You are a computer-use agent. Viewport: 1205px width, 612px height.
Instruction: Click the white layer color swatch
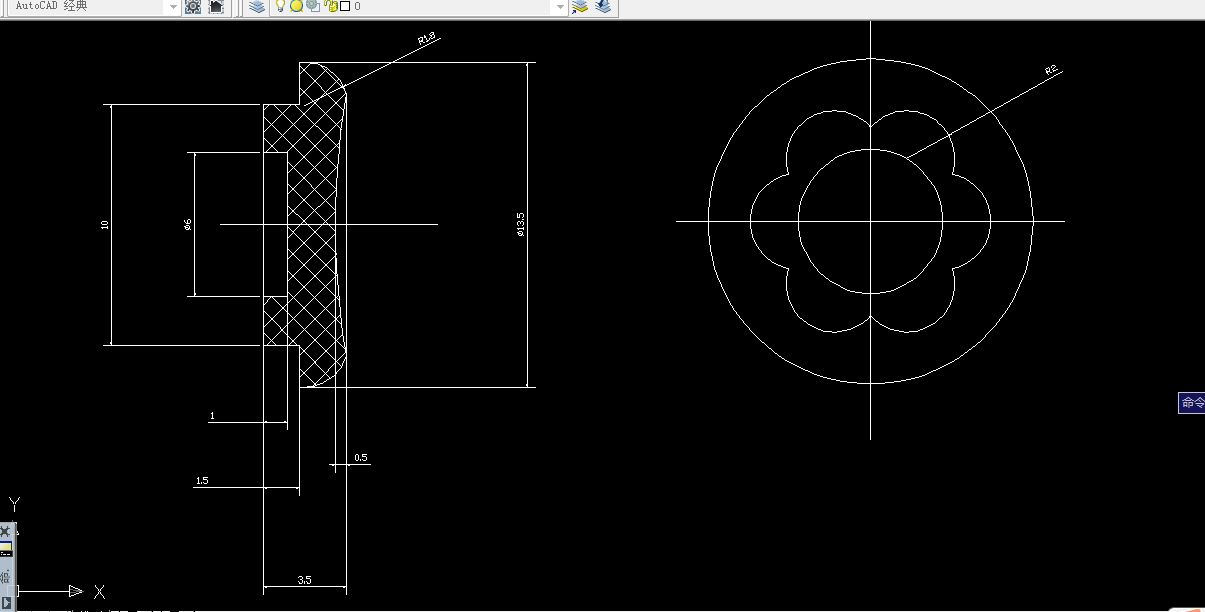point(345,6)
